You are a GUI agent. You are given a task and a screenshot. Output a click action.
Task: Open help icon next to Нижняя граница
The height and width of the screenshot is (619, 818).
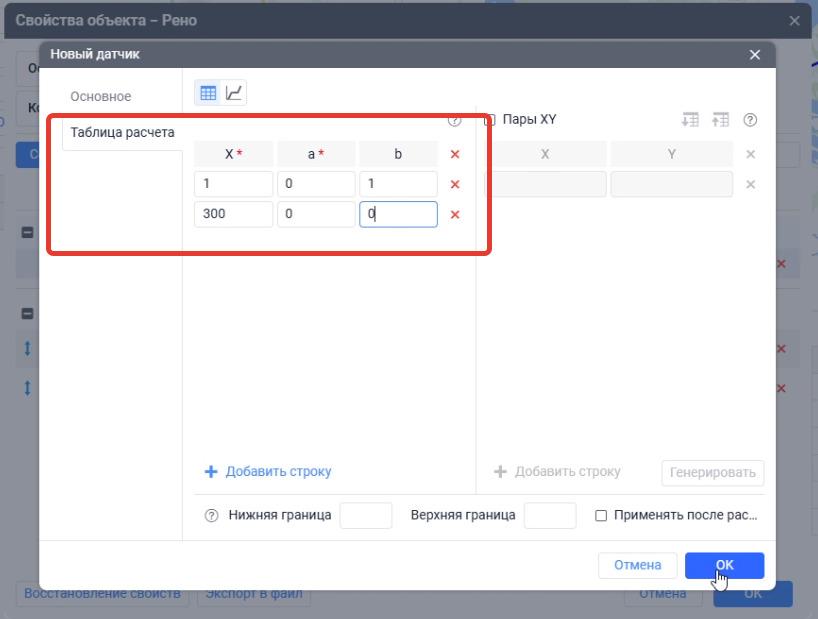point(211,515)
